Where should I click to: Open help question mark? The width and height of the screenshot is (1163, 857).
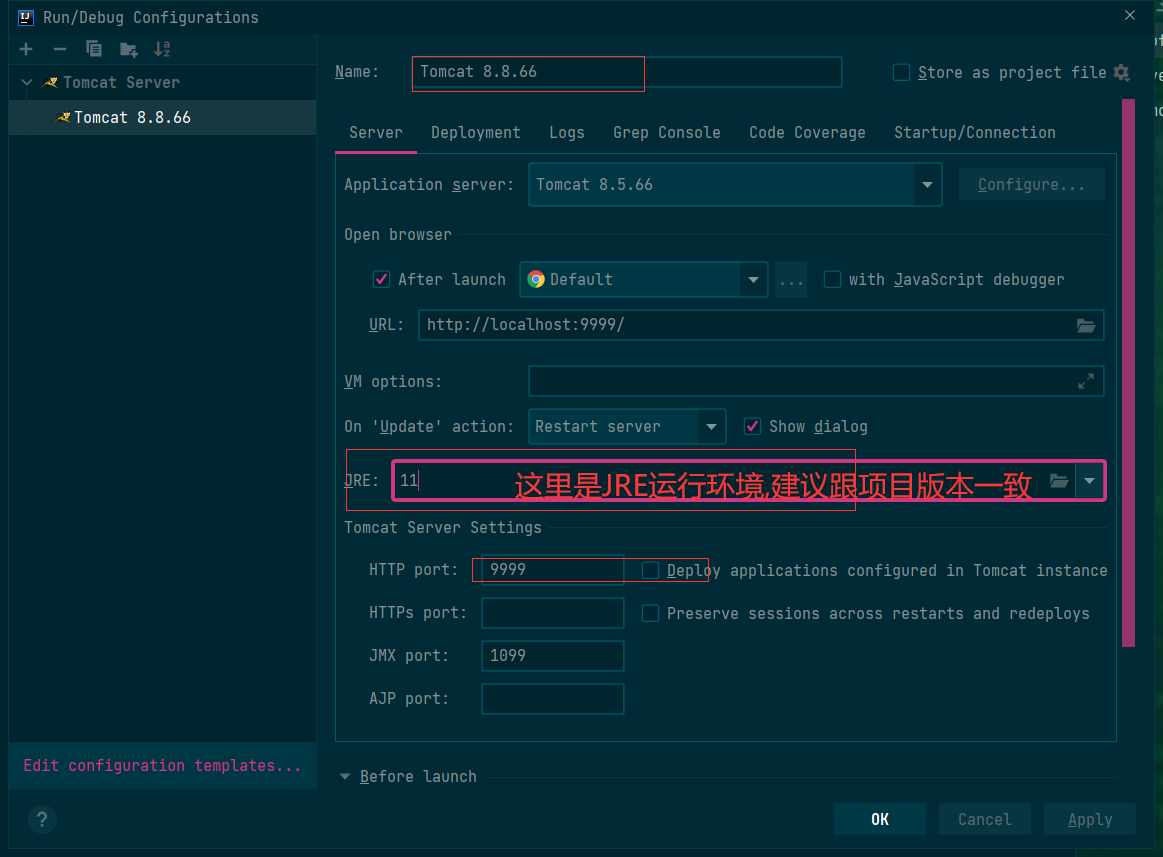tap(42, 819)
